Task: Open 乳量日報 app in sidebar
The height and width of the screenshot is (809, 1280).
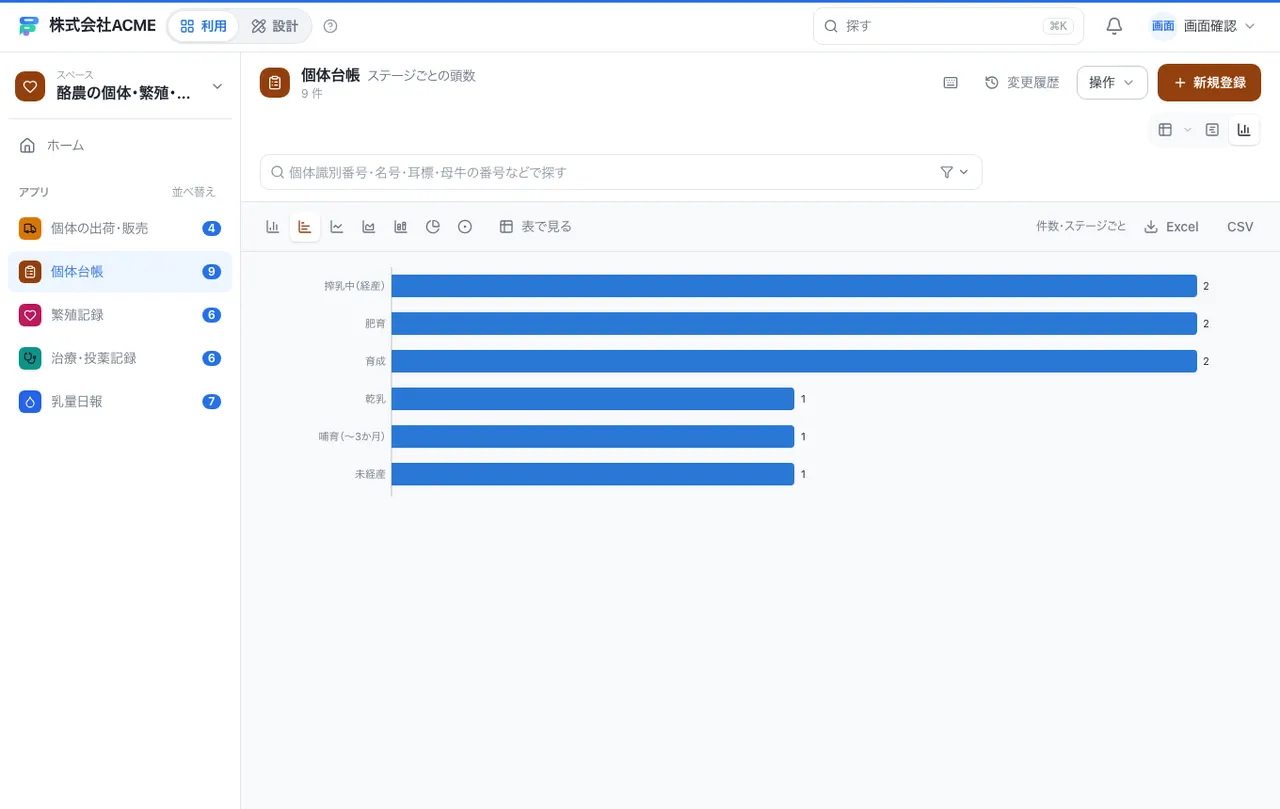Action: 120,402
